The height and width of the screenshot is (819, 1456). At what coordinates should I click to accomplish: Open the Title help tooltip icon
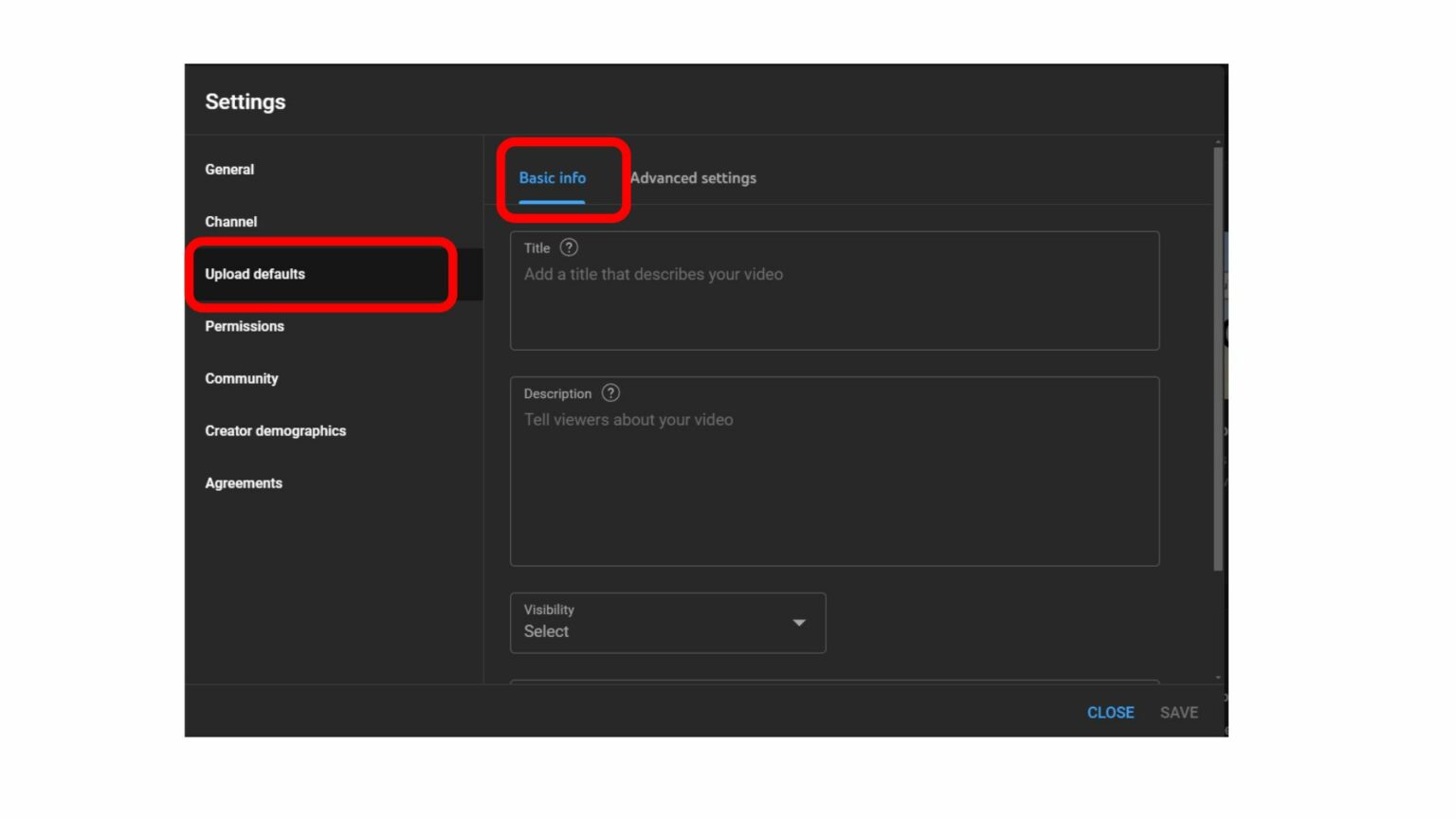(x=569, y=247)
